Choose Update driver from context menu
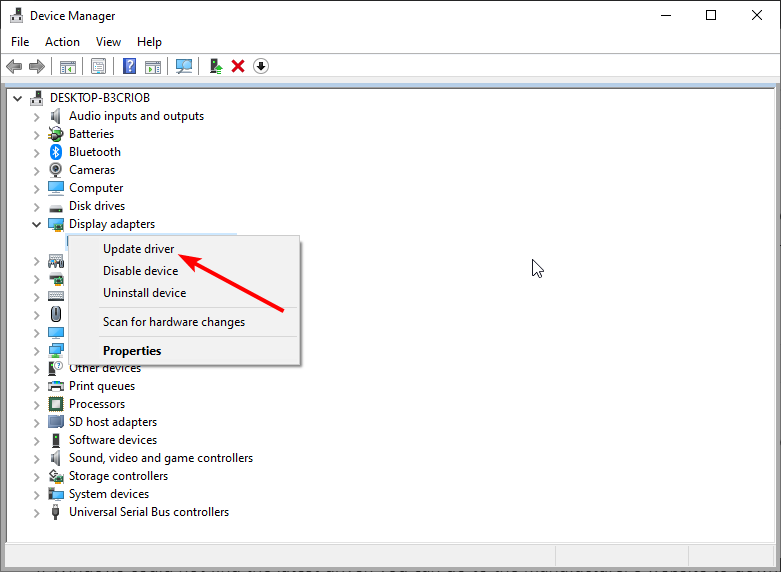The image size is (781, 572). point(184,249)
